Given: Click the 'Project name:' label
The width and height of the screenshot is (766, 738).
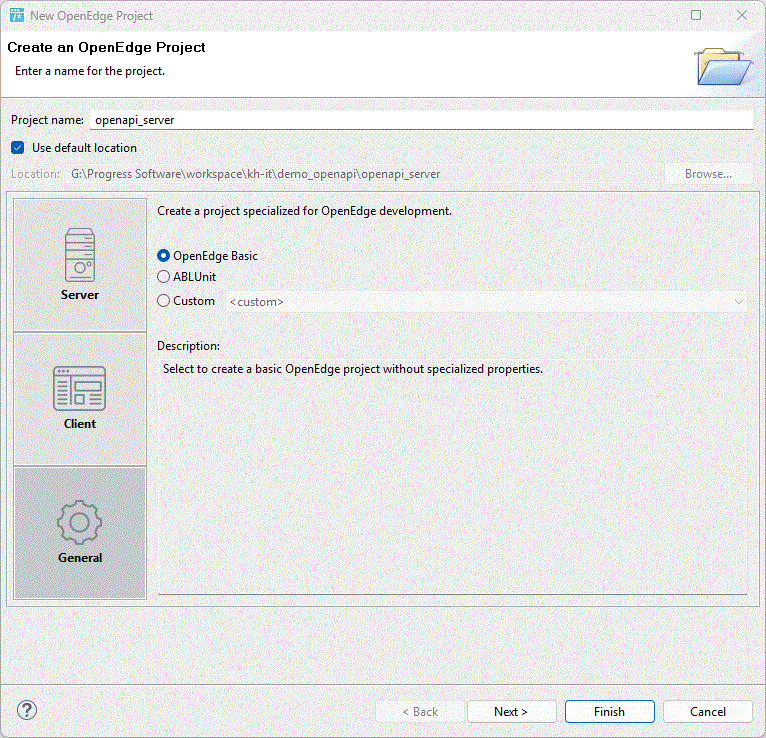Looking at the screenshot, I should [47, 120].
